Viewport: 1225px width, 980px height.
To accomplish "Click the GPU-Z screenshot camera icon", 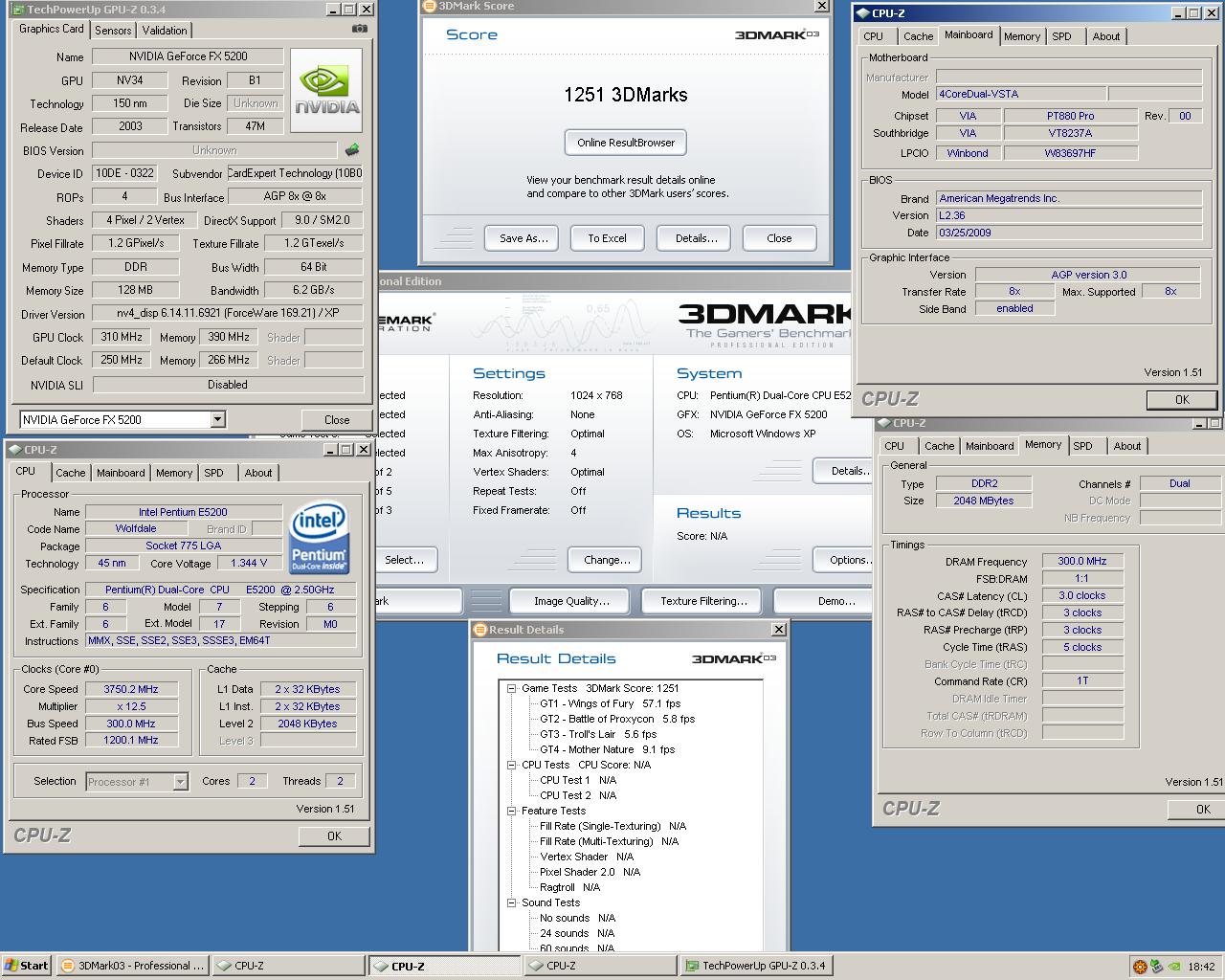I will pyautogui.click(x=359, y=29).
